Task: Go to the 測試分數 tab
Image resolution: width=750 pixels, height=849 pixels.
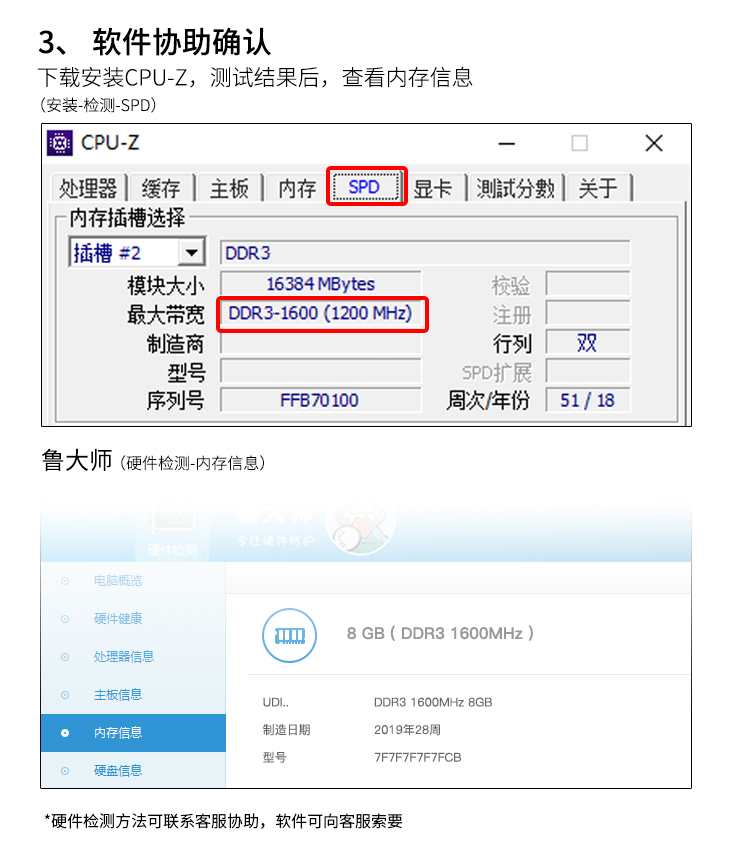Action: (x=516, y=188)
